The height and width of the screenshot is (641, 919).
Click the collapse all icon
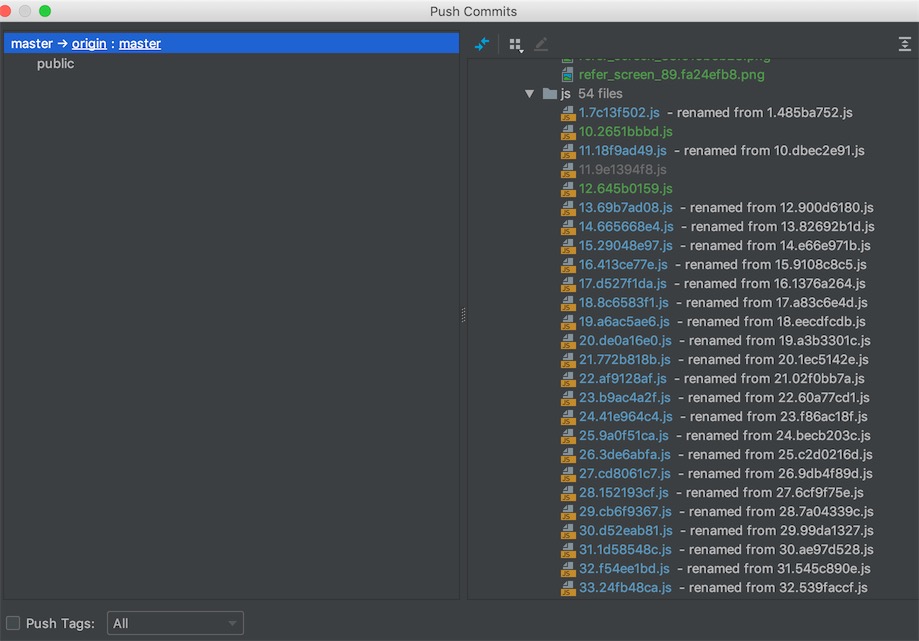(x=904, y=44)
